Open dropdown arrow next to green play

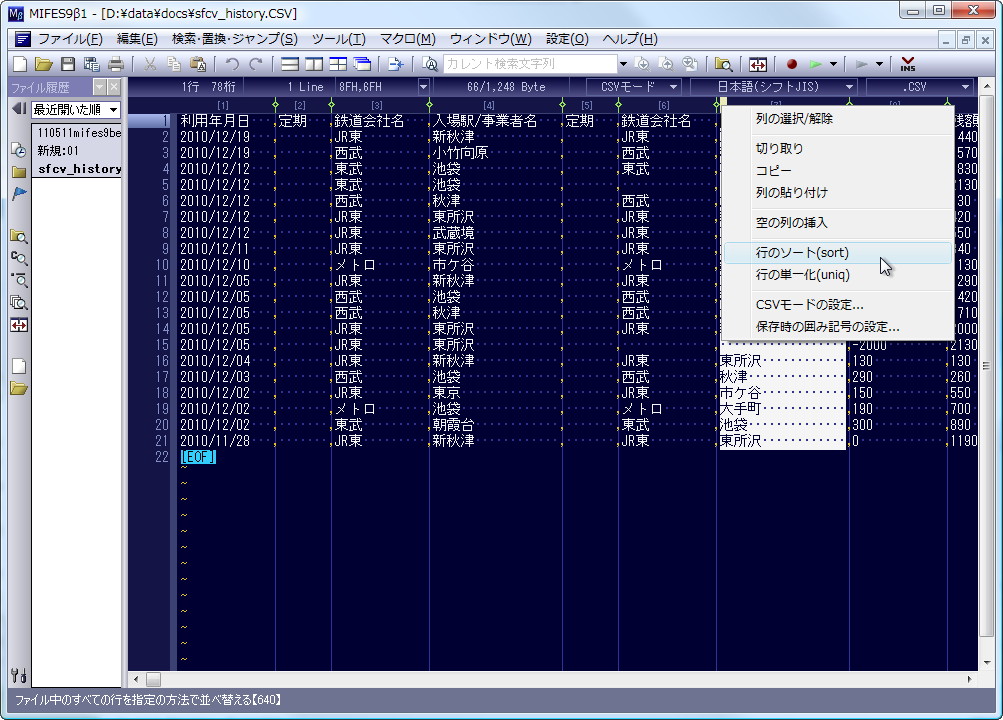(833, 64)
